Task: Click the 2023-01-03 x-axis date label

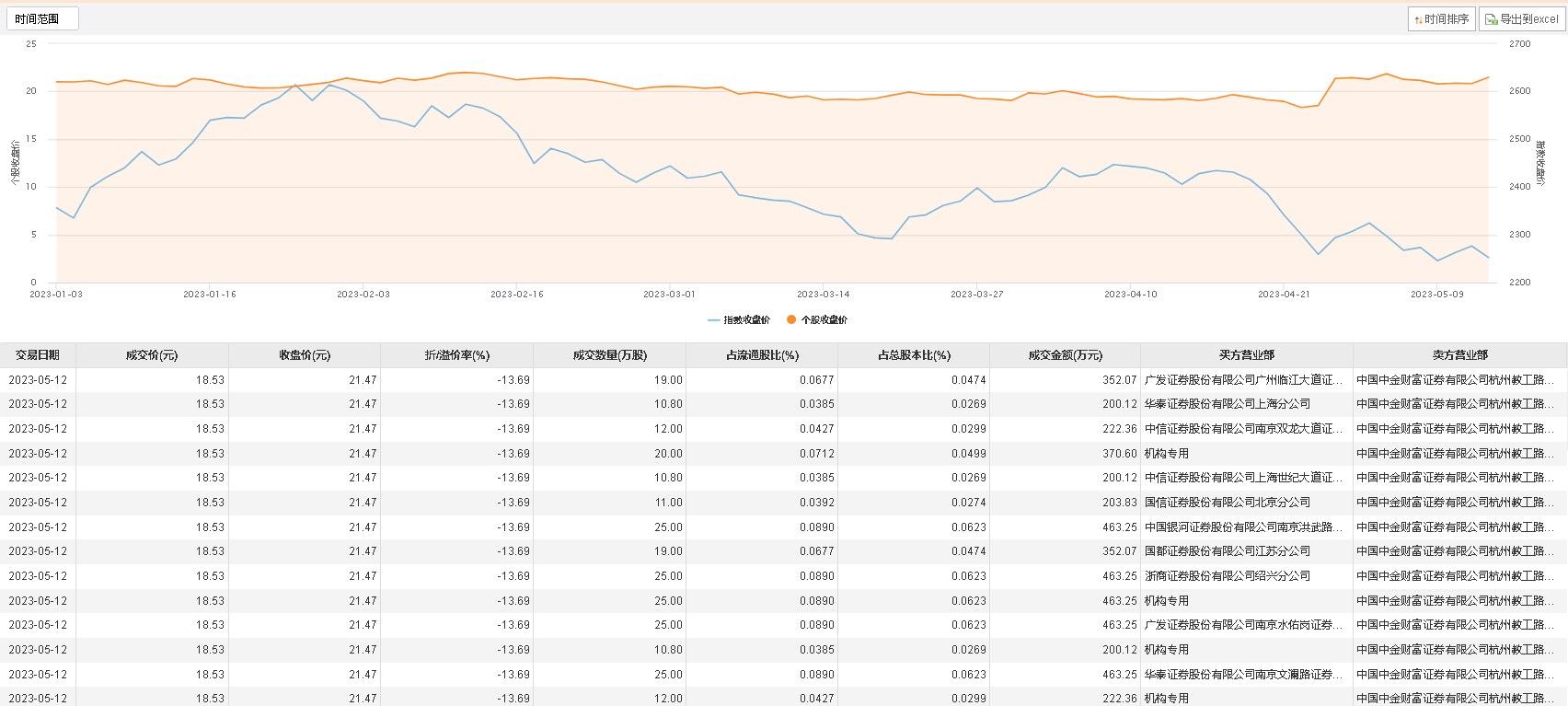Action: 56,295
